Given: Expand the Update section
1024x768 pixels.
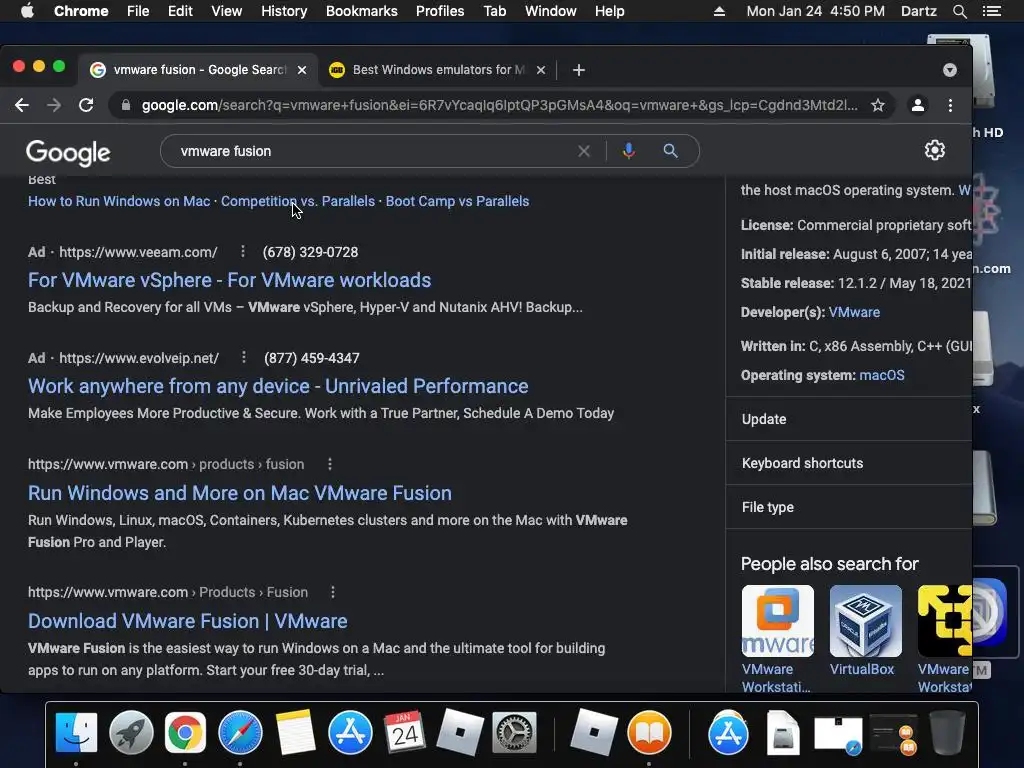Looking at the screenshot, I should point(849,419).
